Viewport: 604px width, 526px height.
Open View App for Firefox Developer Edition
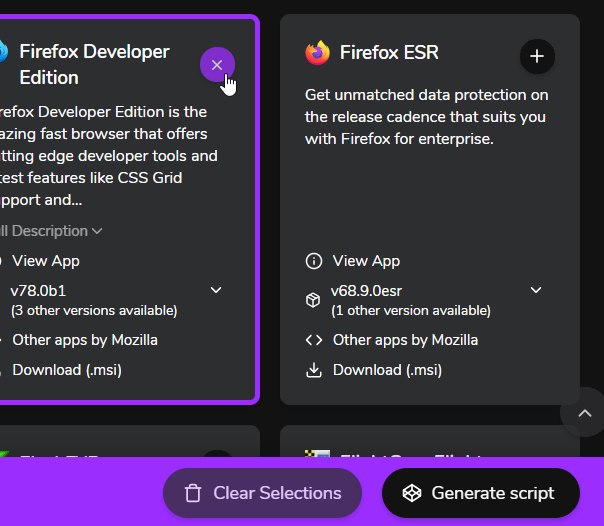click(45, 261)
